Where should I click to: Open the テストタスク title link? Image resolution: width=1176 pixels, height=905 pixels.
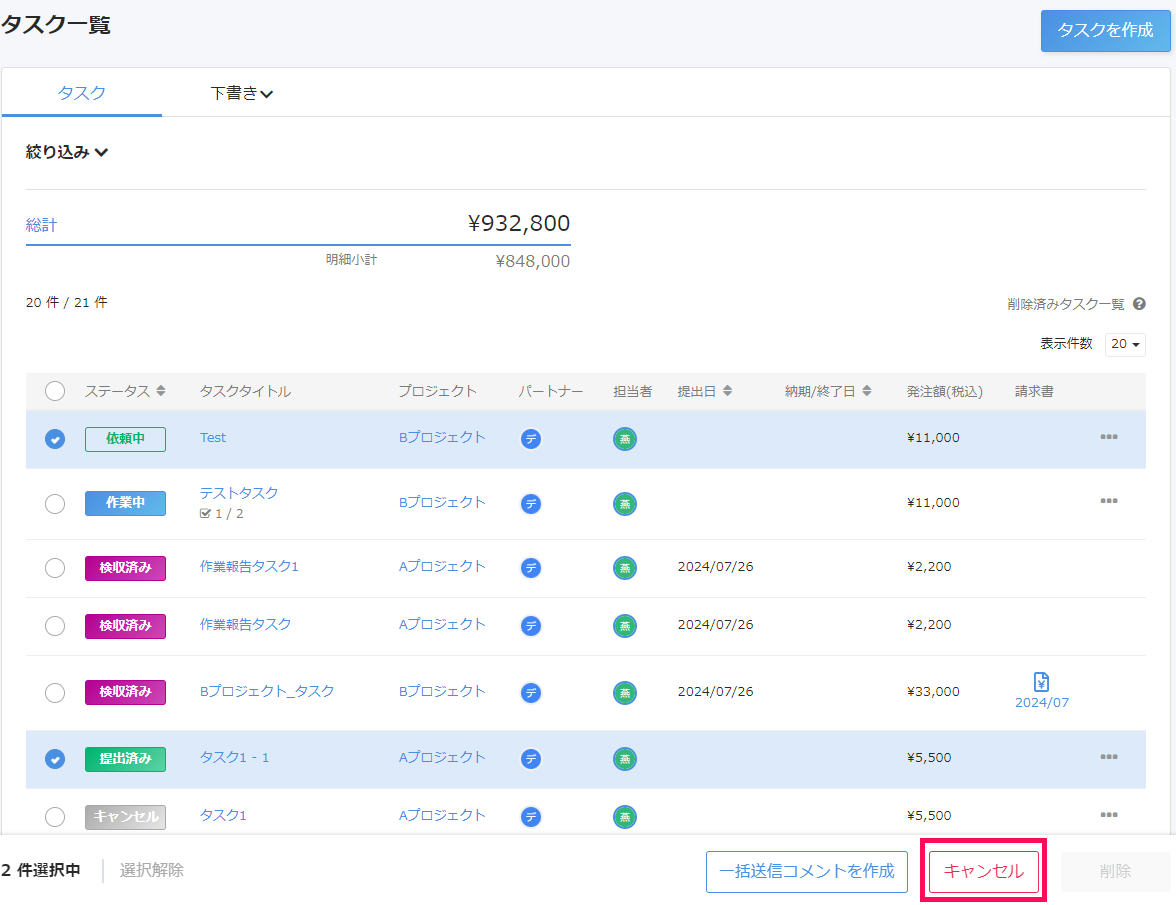click(238, 493)
